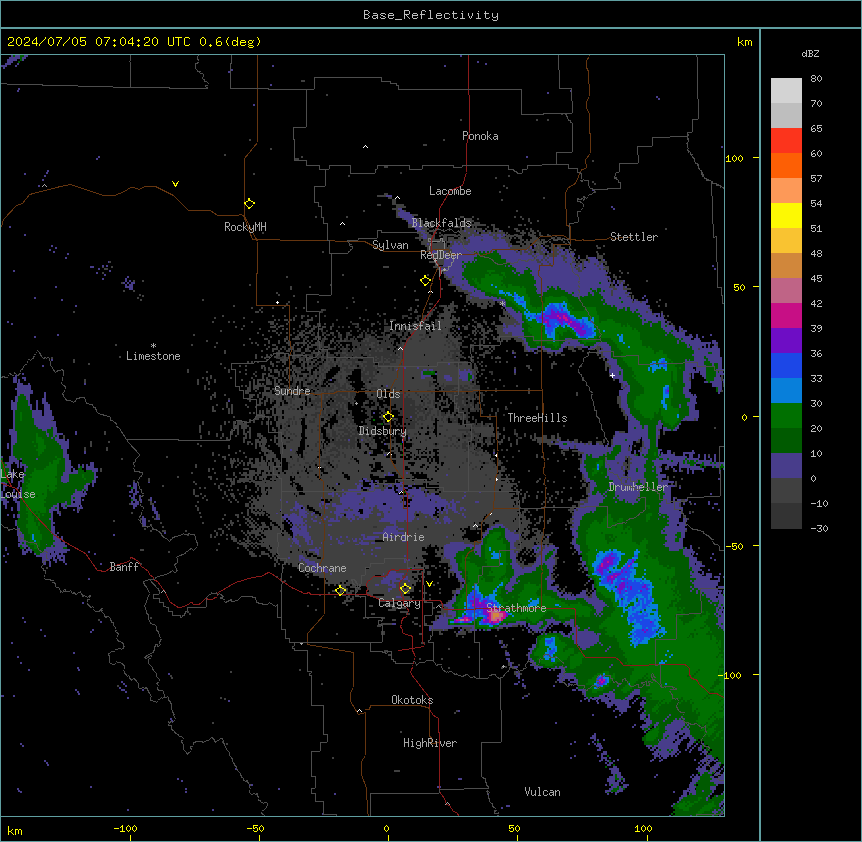Click the Lacombe city label

click(x=450, y=191)
